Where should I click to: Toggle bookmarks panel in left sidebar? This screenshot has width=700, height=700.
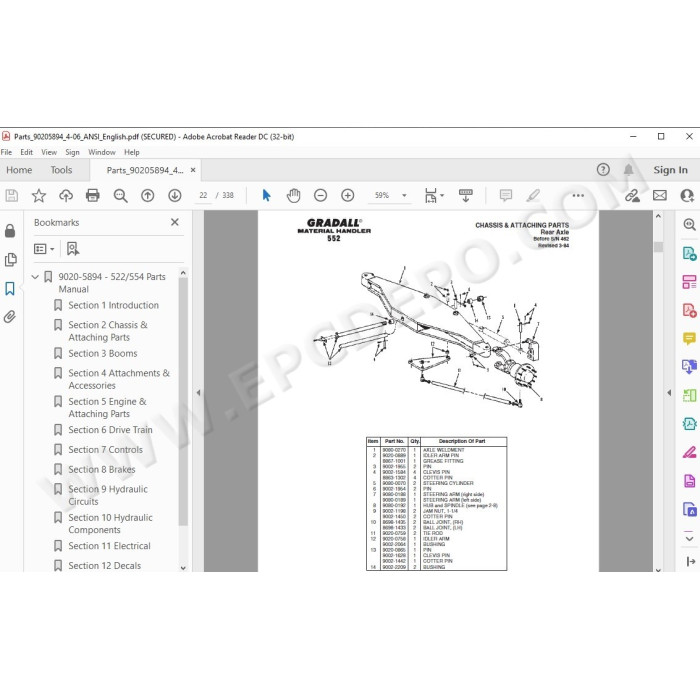10,288
